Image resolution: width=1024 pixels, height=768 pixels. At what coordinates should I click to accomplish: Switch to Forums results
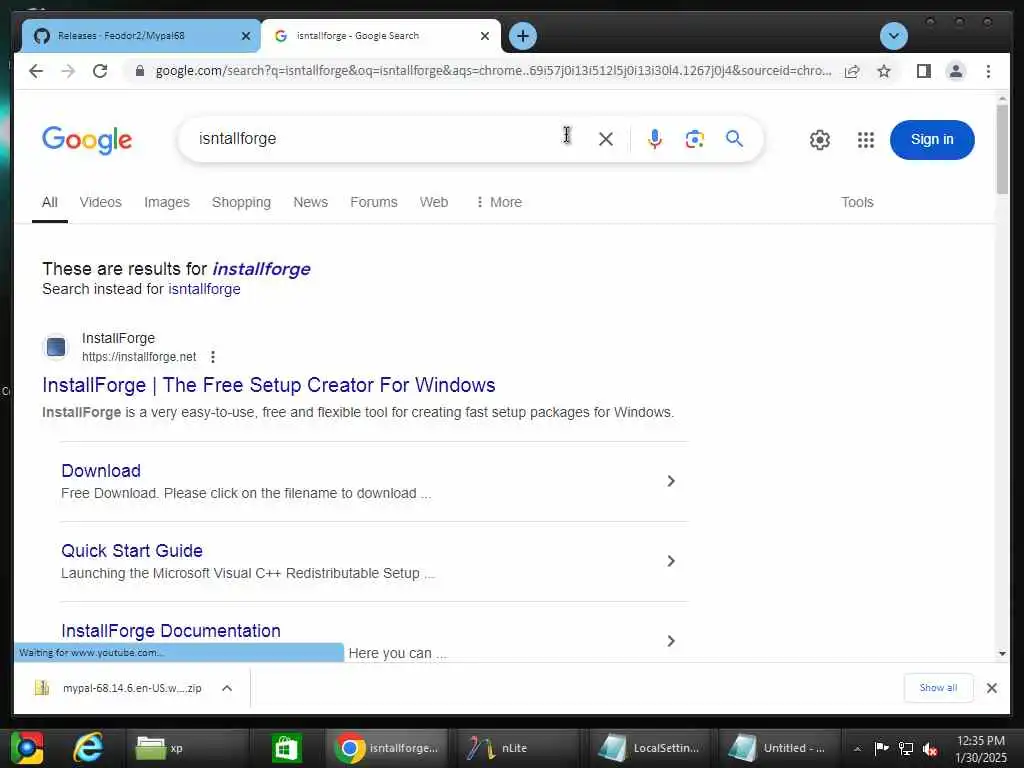[374, 202]
